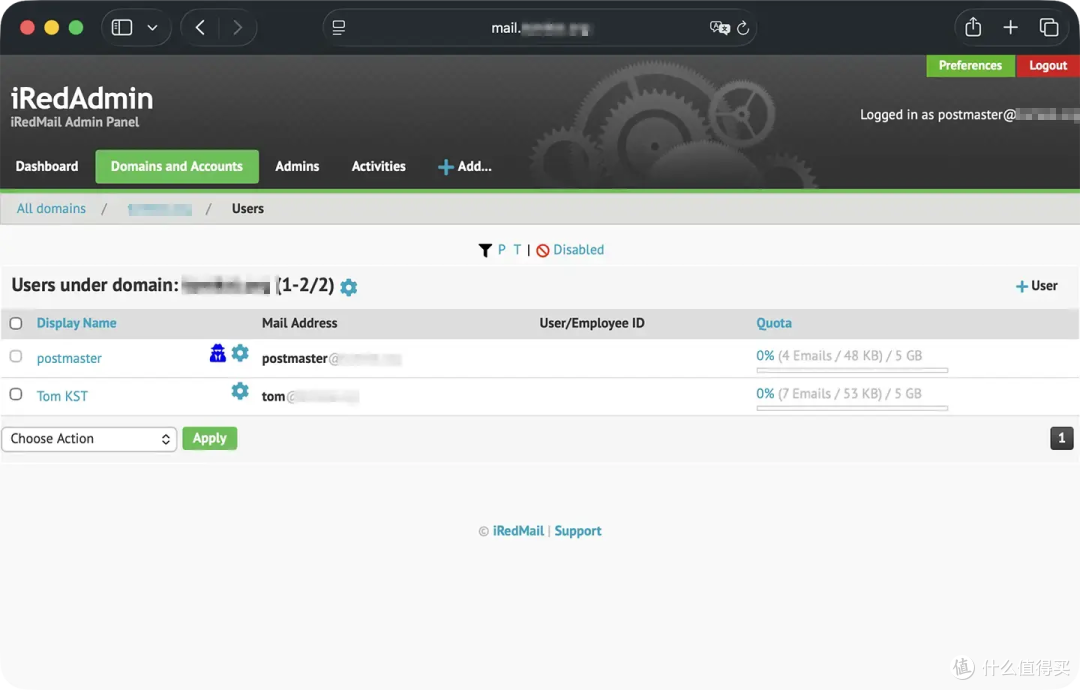
Task: Click postmaster's 0% quota link
Action: [x=765, y=355]
